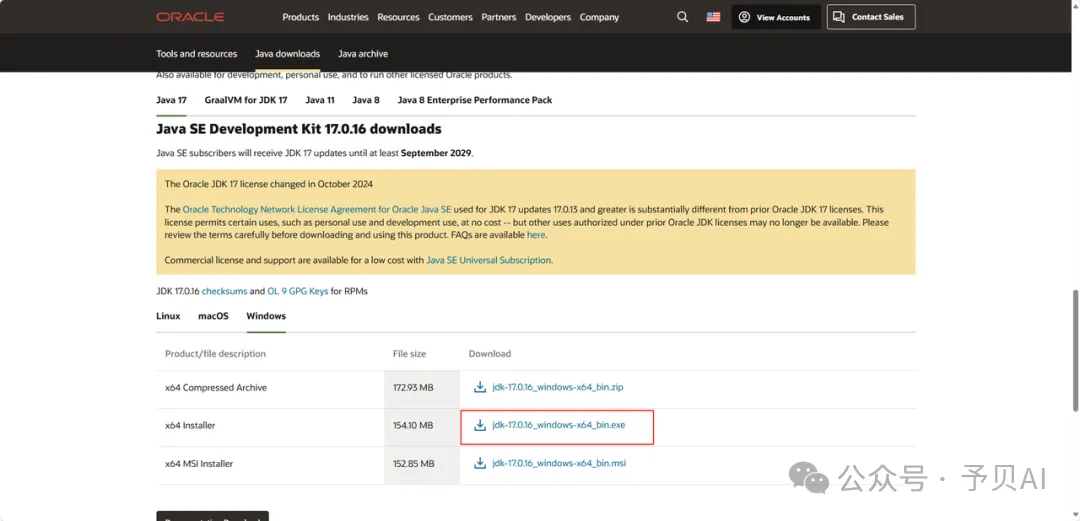Click the US flag country selector
Screen dimensions: 1080x521
(713, 17)
